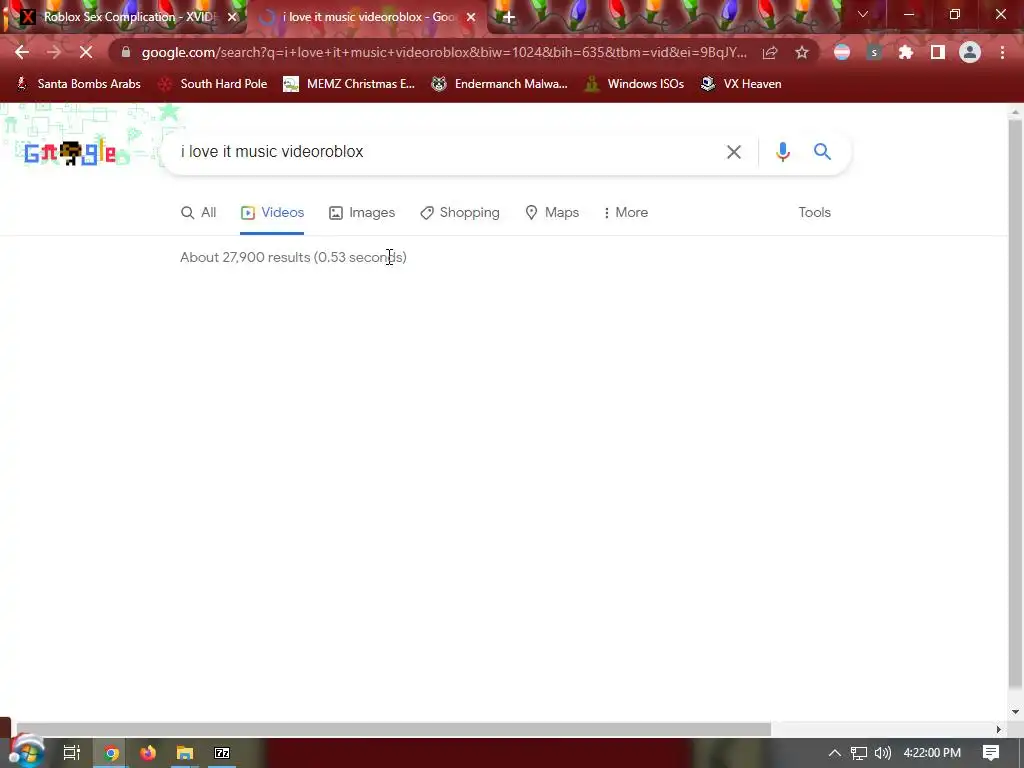Viewport: 1024px width, 768px height.
Task: Click into the Google search text field
Action: coord(444,152)
